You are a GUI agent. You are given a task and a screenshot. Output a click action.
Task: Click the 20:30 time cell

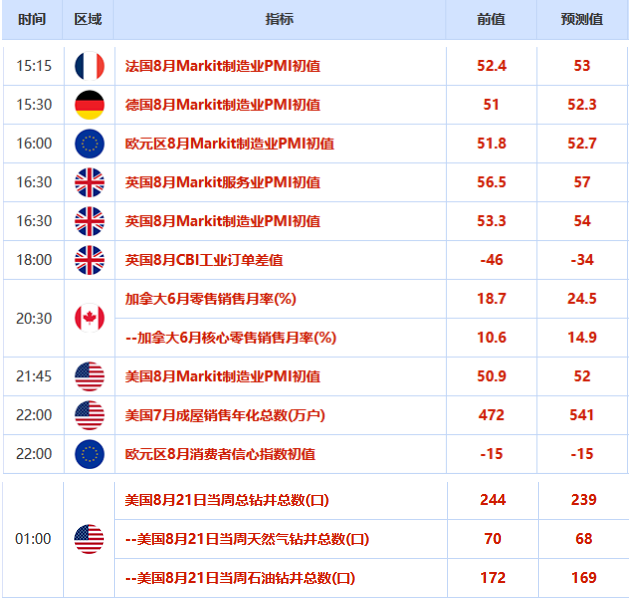point(33,318)
